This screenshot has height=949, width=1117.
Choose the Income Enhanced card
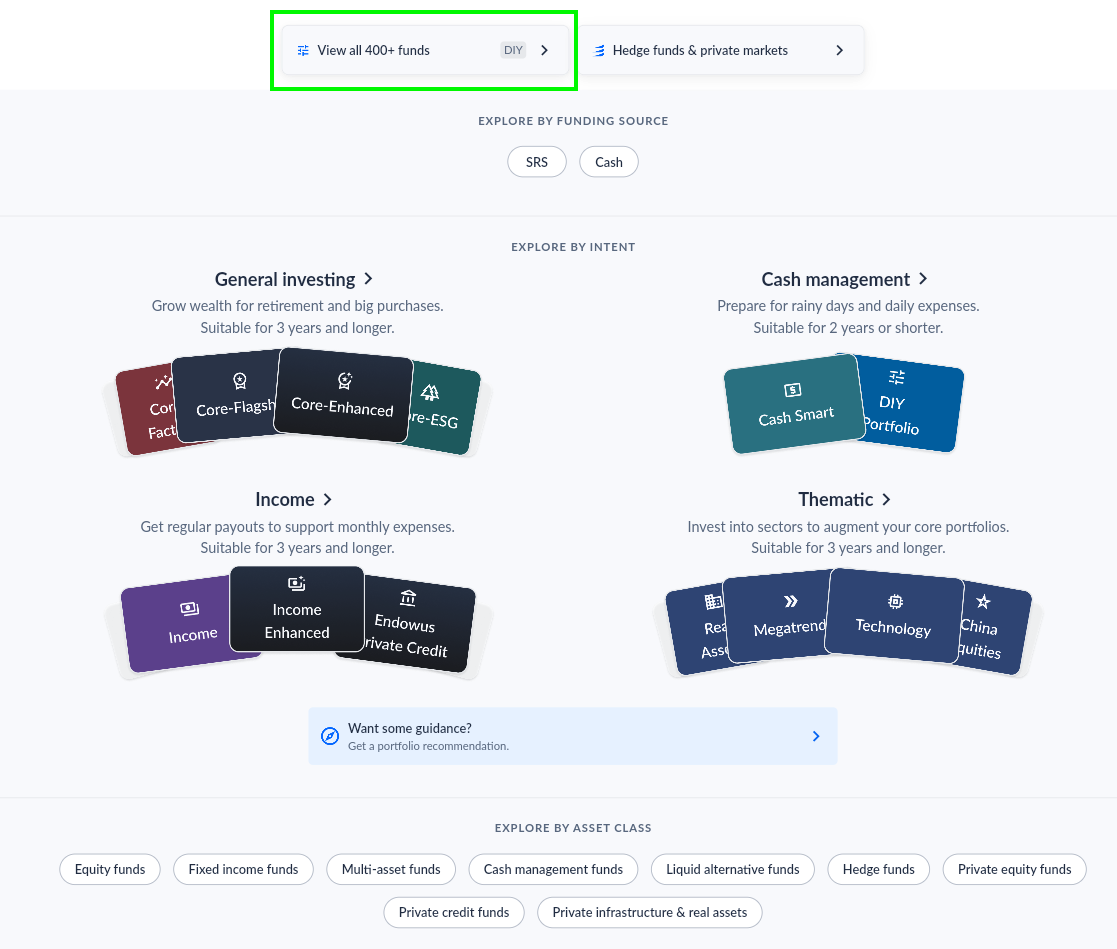[x=297, y=610]
